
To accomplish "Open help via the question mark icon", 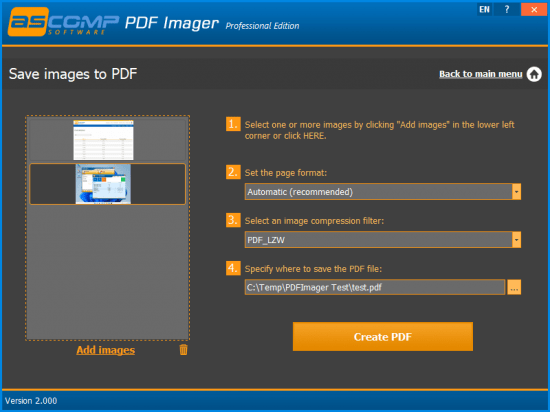I will coord(507,9).
